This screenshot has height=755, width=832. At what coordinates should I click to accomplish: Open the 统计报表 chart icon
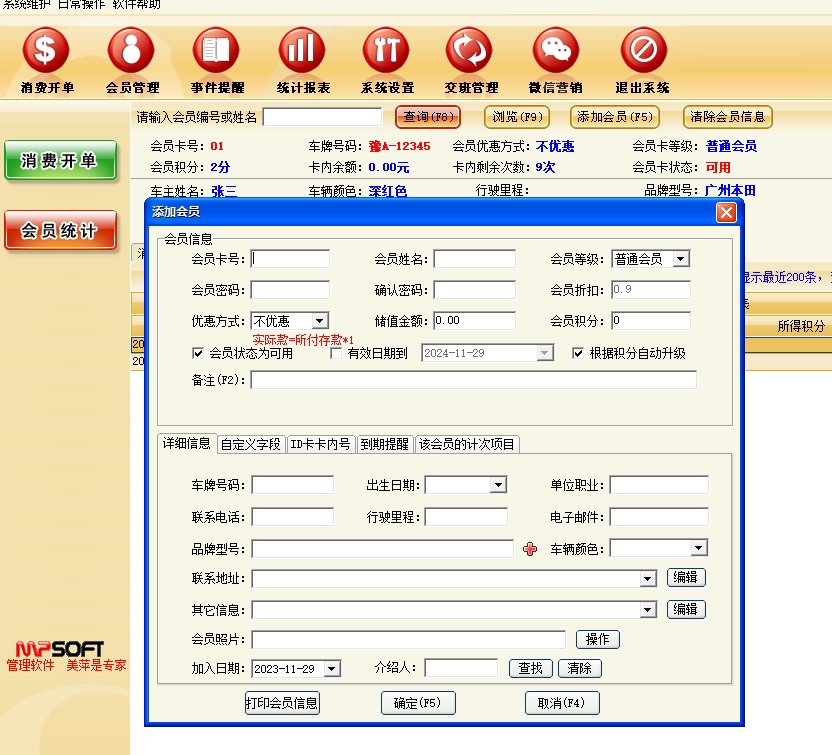click(302, 50)
